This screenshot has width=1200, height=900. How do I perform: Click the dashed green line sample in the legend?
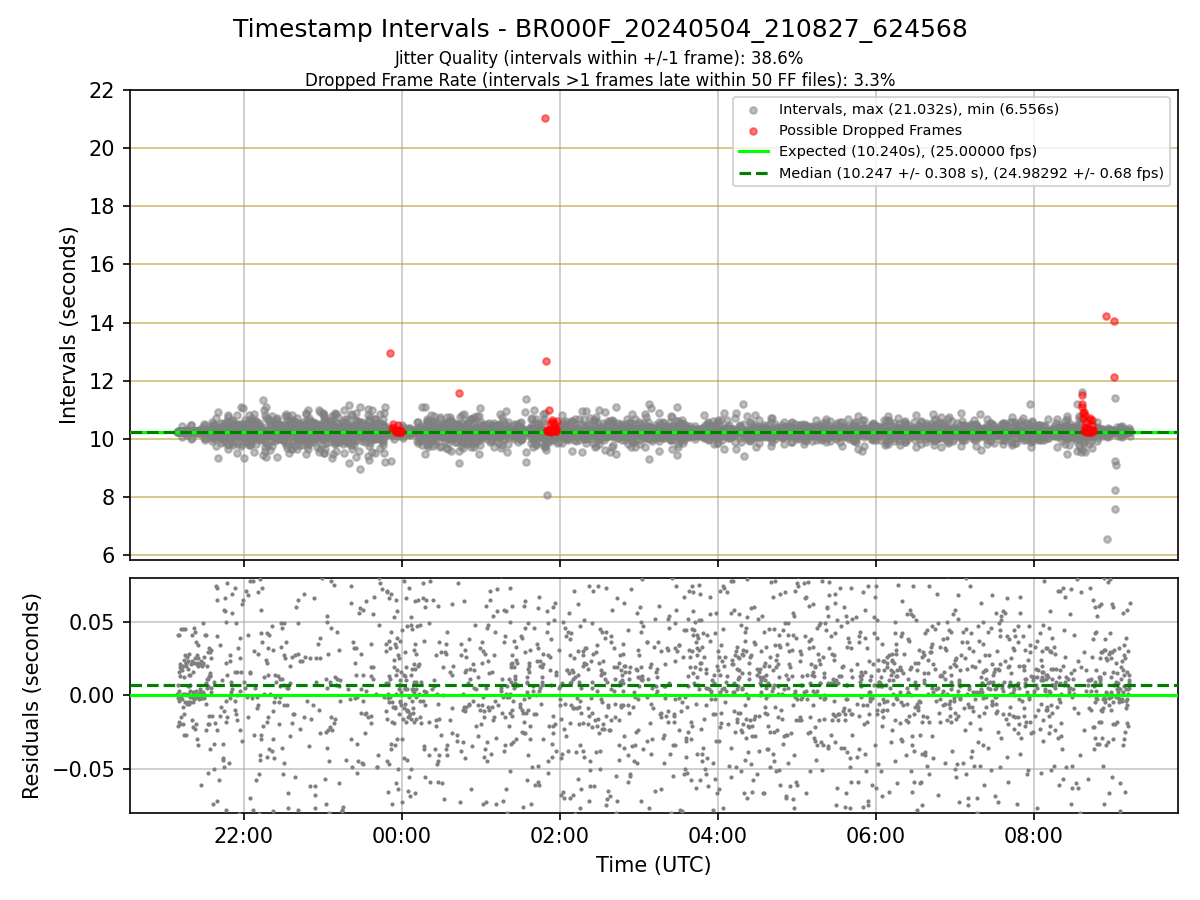(754, 174)
